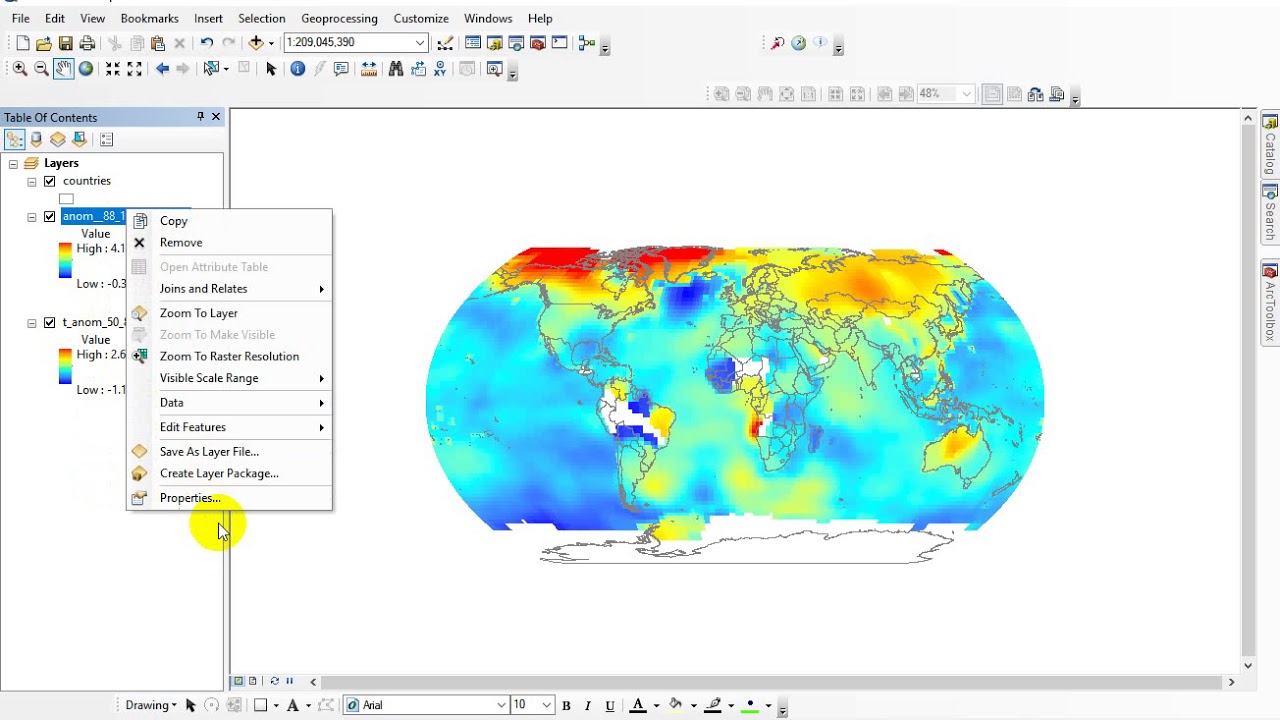The width and height of the screenshot is (1280, 720).
Task: Click the countries layer symbol swatch
Action: coord(66,199)
